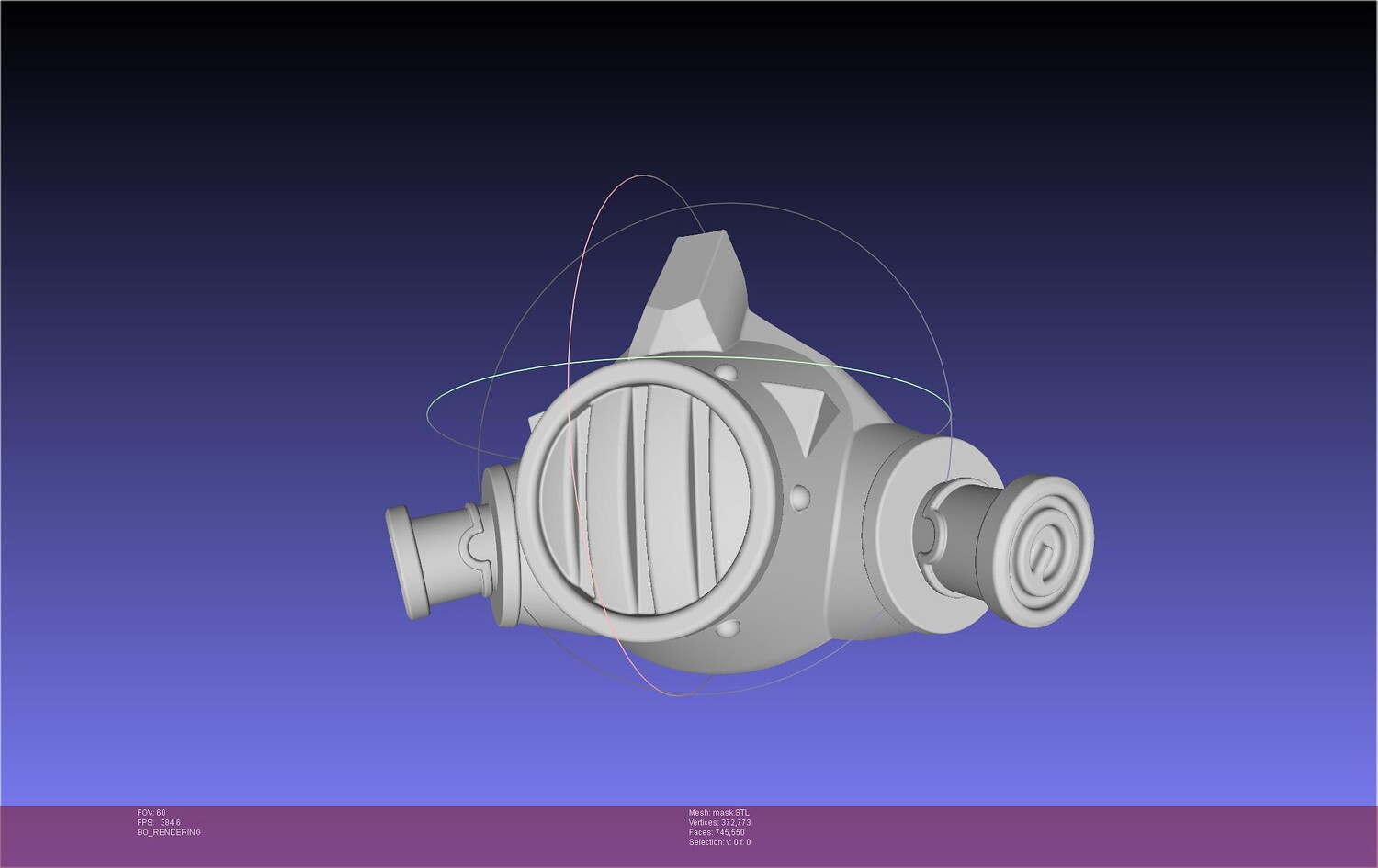Click the "Vertices: 372,773" count
This screenshot has height=868, width=1378.
pos(719,823)
